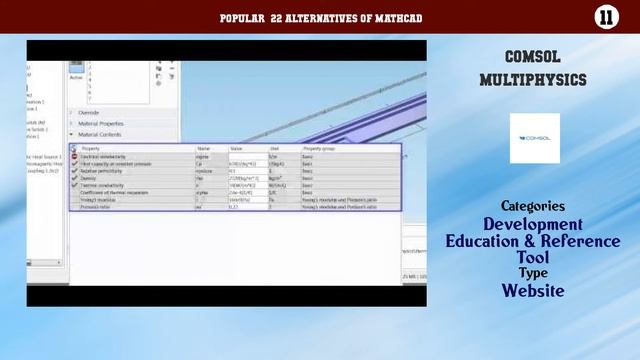Viewport: 640px width, 360px height.
Task: Click the COMSOL logo thumbnail
Action: pyautogui.click(x=535, y=138)
